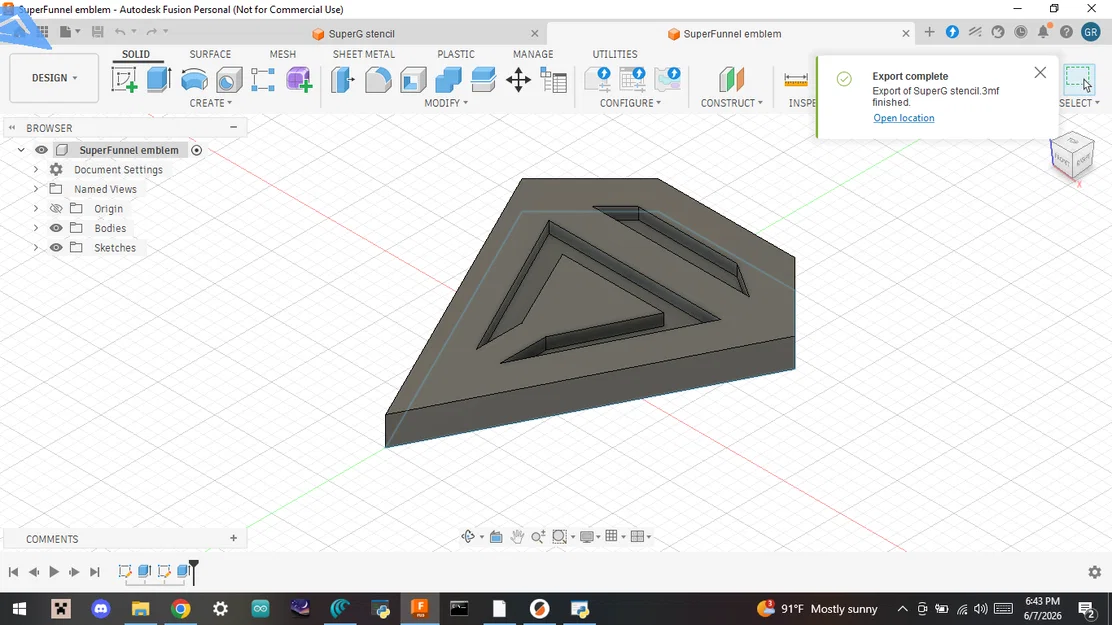Image resolution: width=1112 pixels, height=625 pixels.
Task: Open the Create Form tool
Action: (299, 79)
